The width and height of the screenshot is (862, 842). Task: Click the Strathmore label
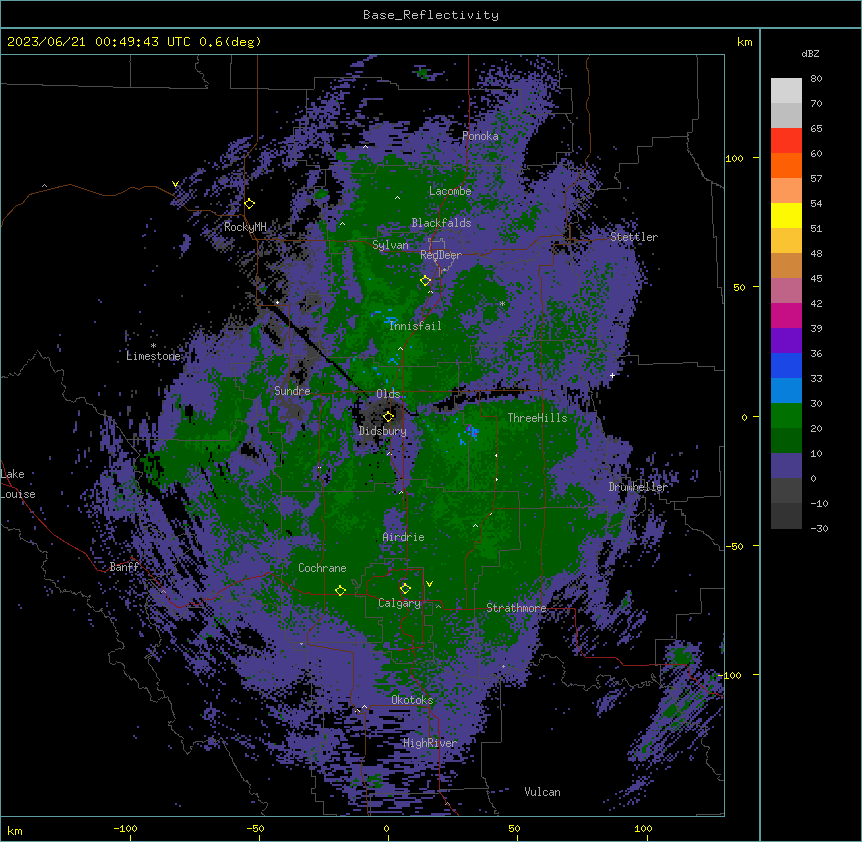tap(516, 608)
